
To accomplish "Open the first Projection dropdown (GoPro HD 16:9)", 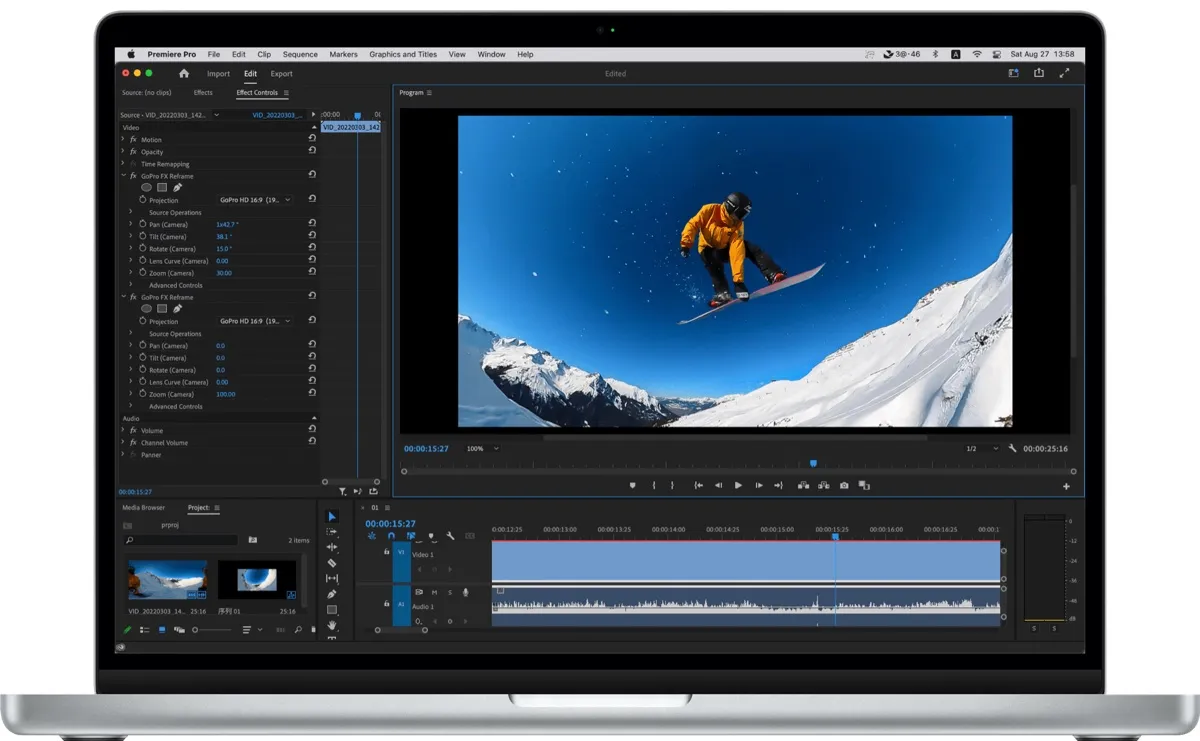I will (x=256, y=200).
